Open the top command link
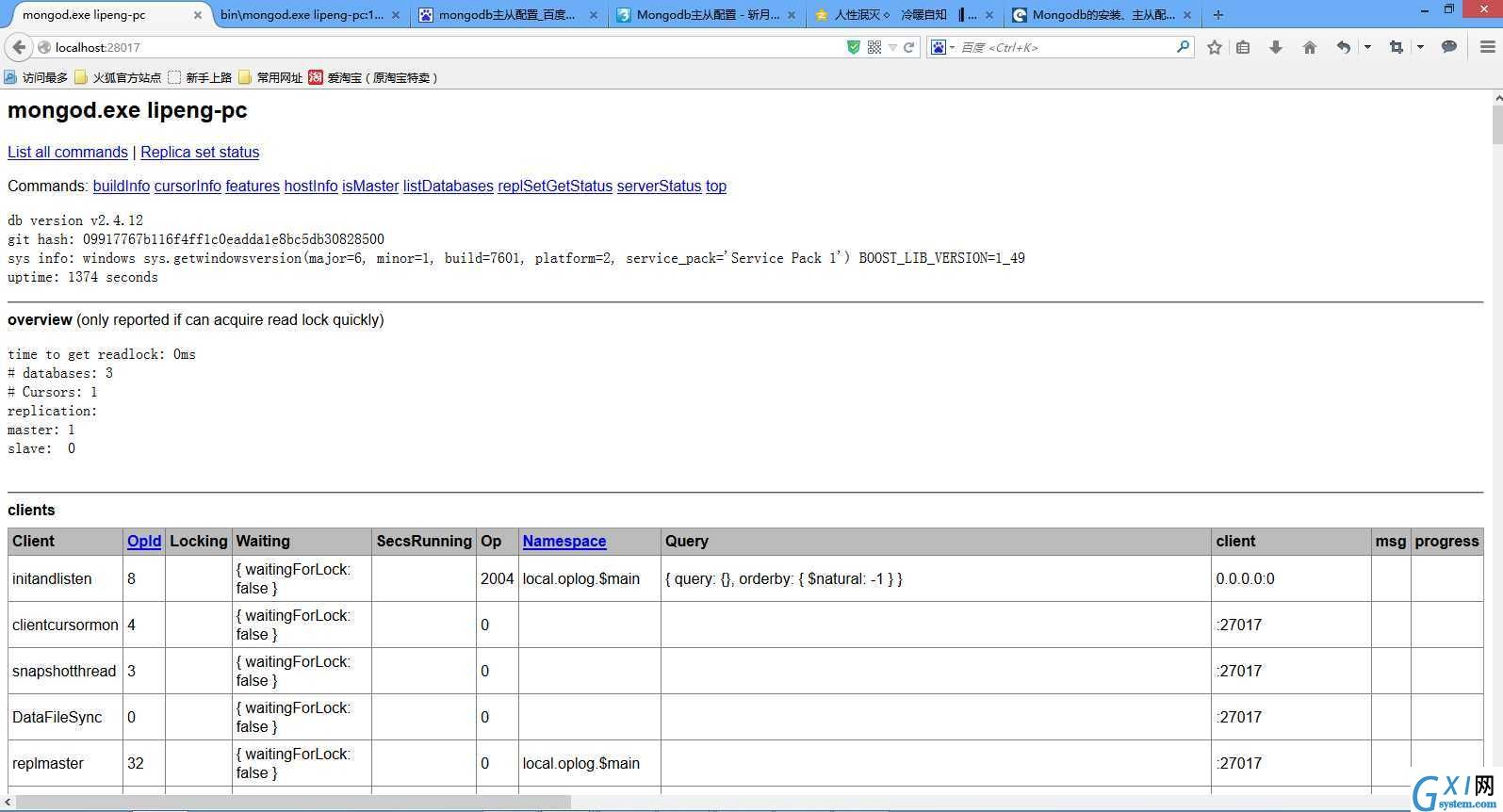The width and height of the screenshot is (1503, 812). (x=716, y=187)
